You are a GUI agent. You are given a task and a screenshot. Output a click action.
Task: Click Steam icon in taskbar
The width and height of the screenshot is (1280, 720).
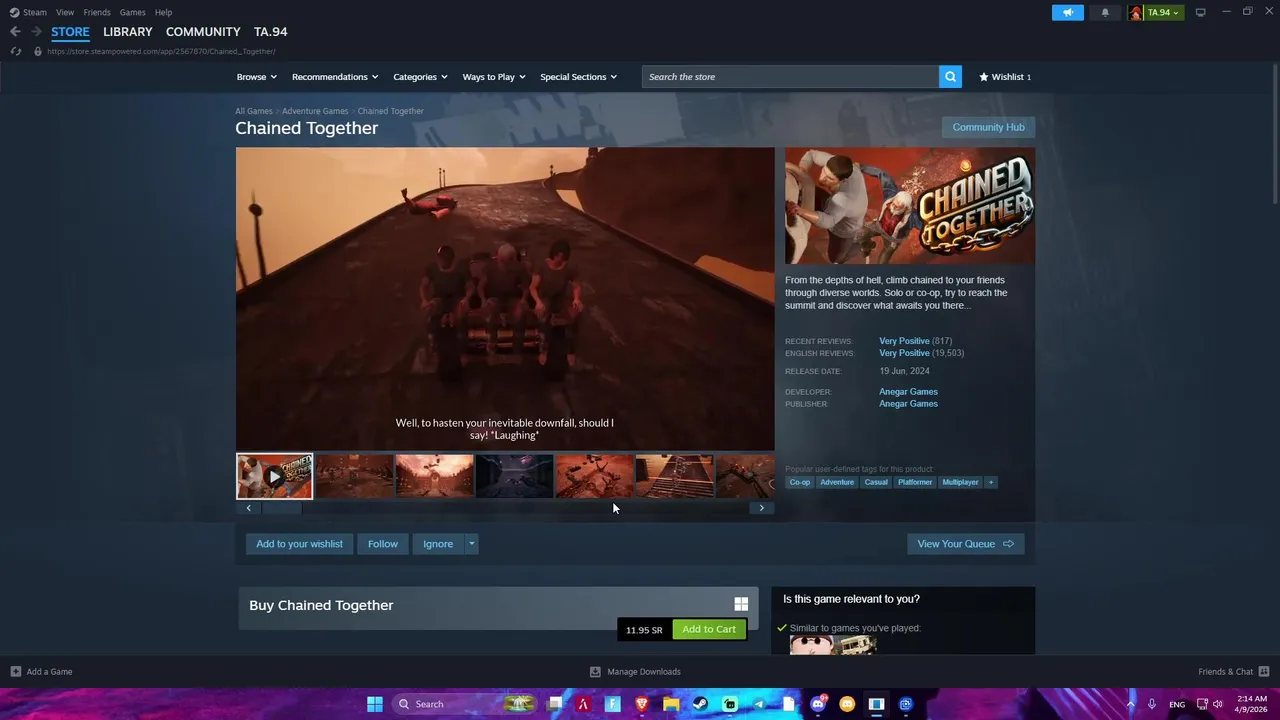pyautogui.click(x=700, y=704)
